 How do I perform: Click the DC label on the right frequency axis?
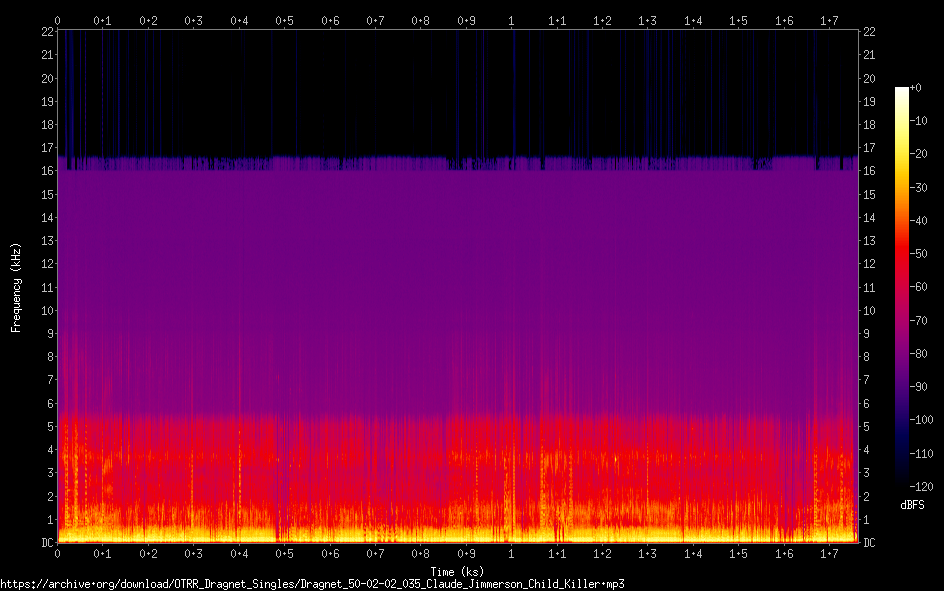870,542
